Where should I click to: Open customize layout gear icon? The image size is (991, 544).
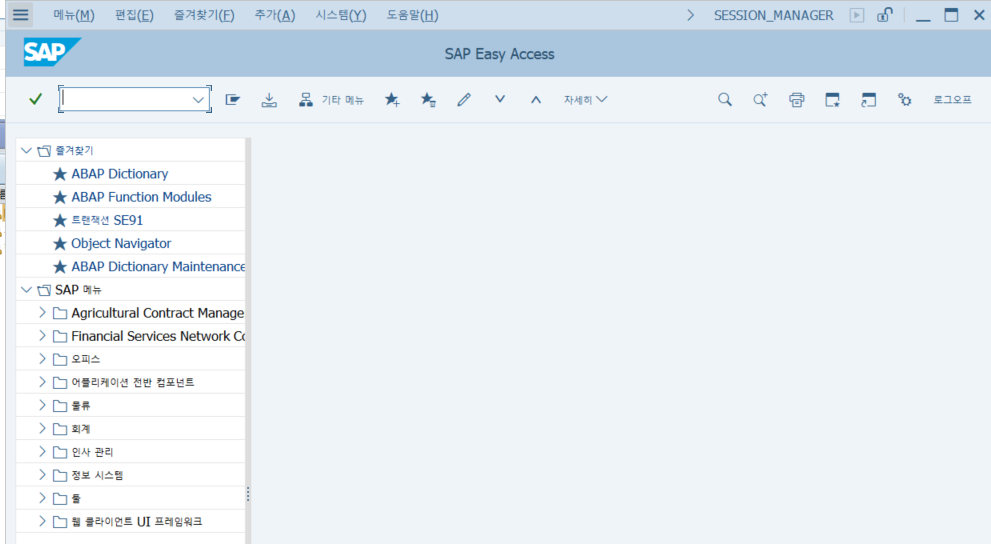pyautogui.click(x=904, y=99)
